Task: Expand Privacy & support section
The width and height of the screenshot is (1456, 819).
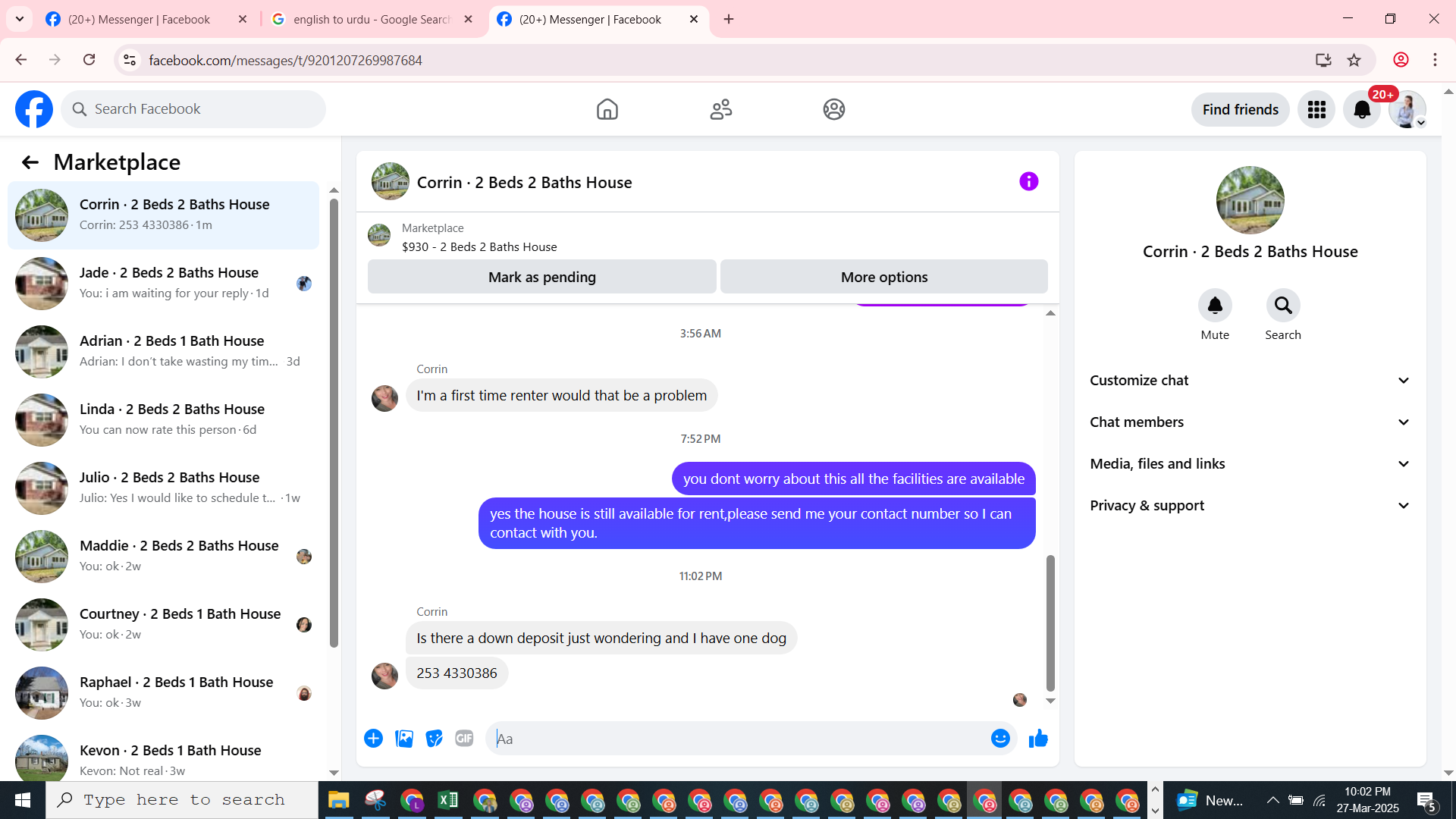Action: pos(1250,506)
